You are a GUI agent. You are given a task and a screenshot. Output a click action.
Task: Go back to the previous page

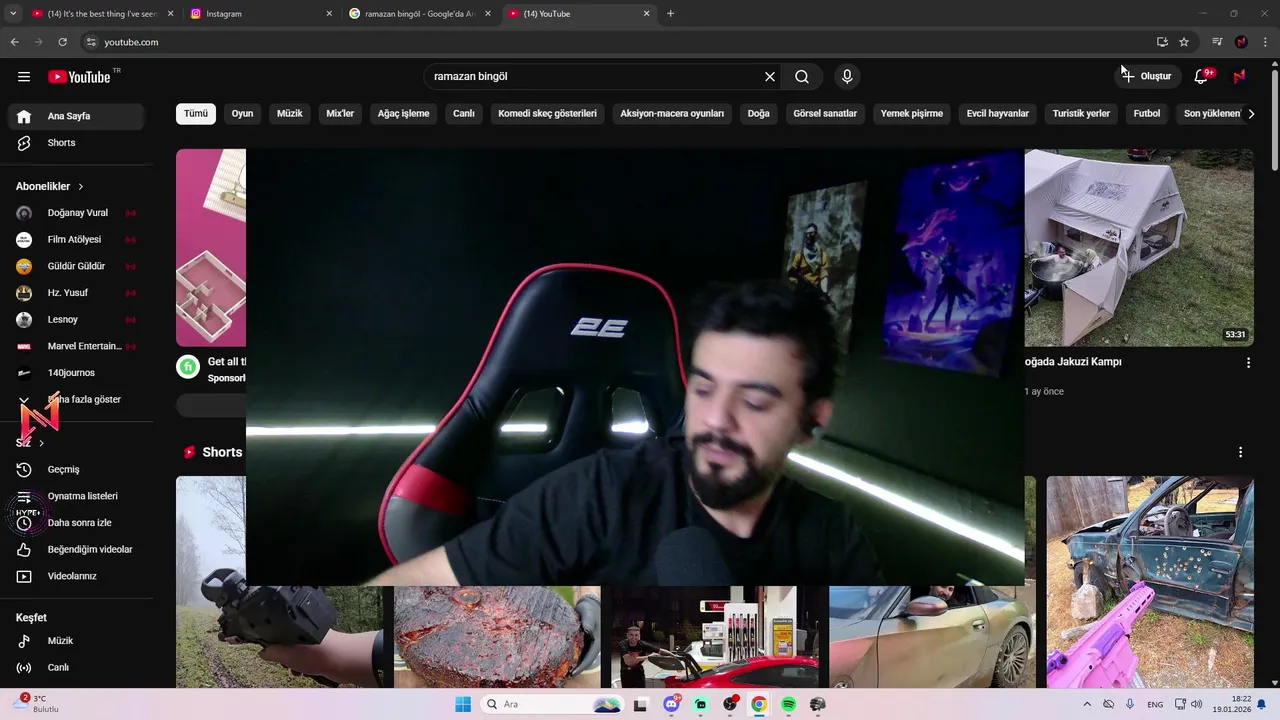(x=14, y=42)
